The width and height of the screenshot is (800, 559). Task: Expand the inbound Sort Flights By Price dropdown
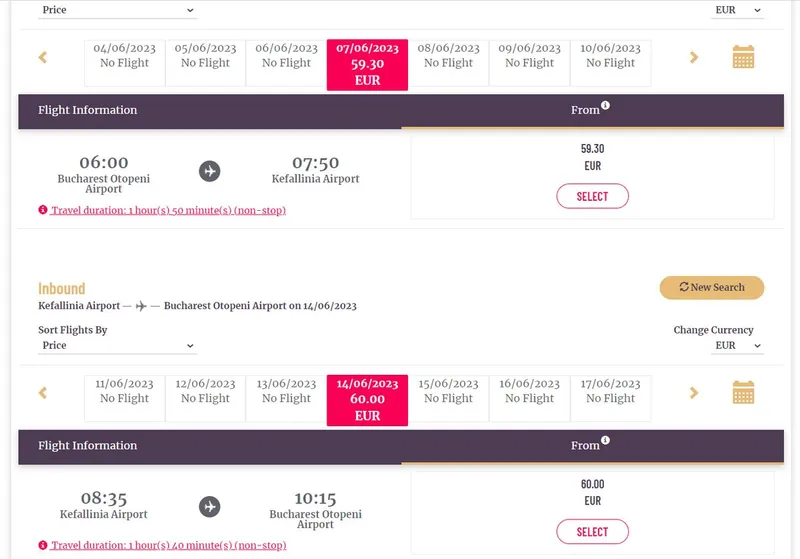tap(117, 345)
